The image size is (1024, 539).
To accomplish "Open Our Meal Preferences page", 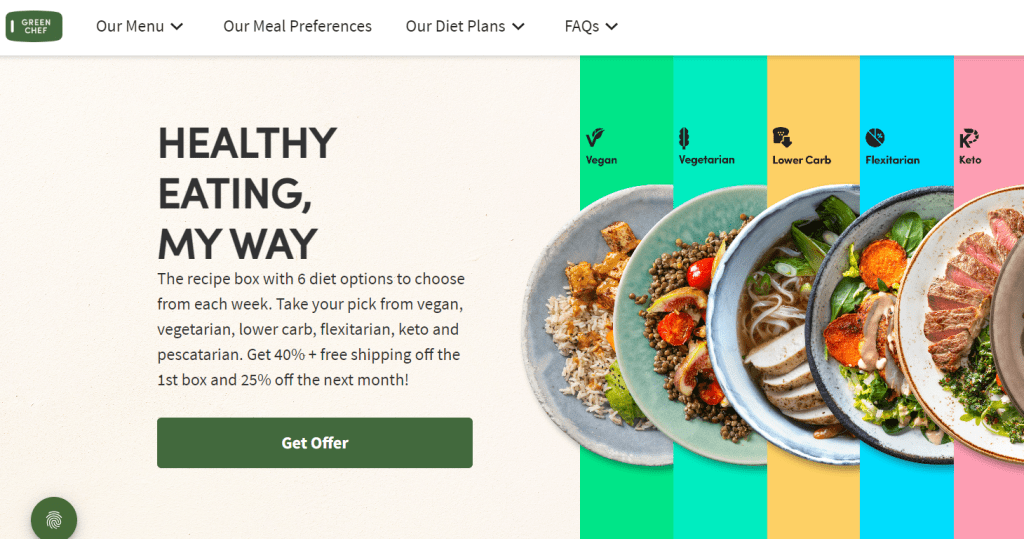I will click(x=297, y=26).
